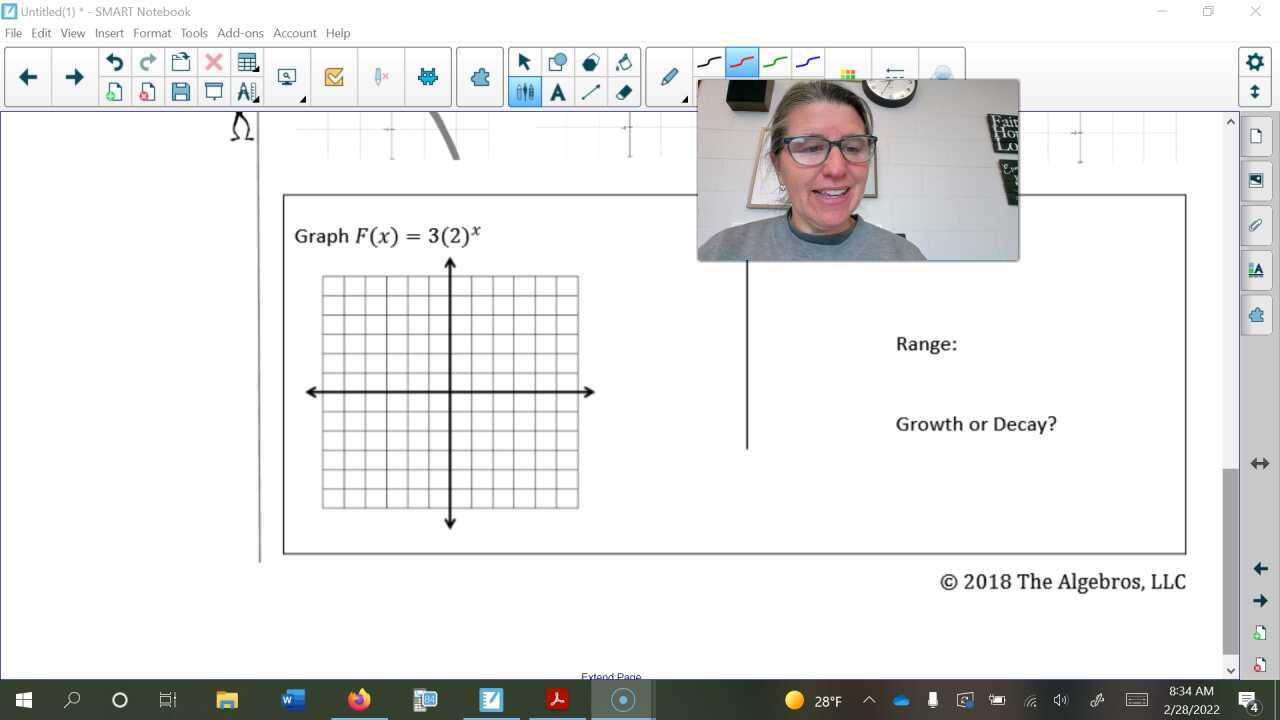Select the Eraser tool
1280x720 pixels.
(624, 93)
